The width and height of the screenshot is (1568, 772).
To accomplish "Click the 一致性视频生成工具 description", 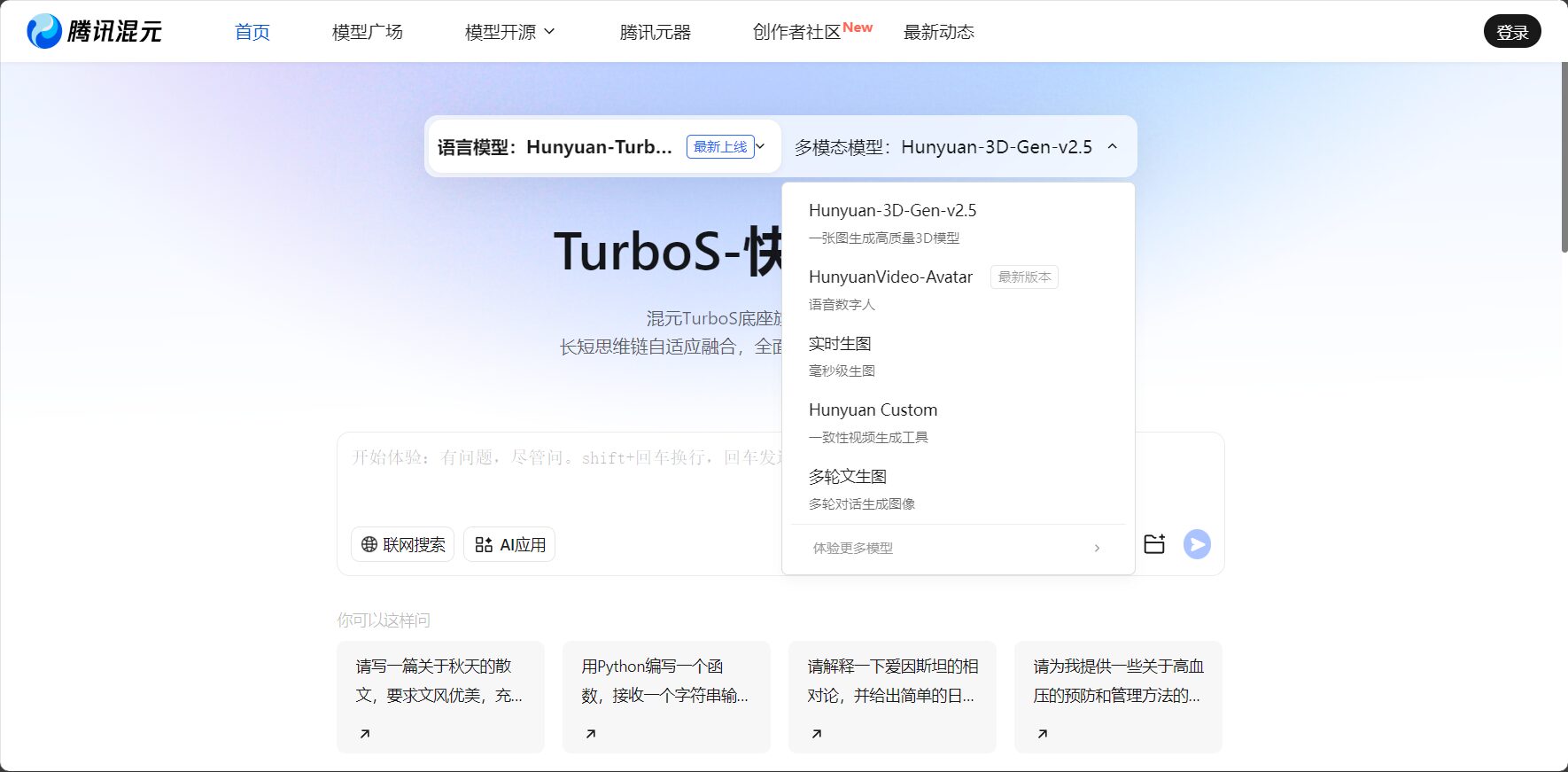I will coord(868,437).
